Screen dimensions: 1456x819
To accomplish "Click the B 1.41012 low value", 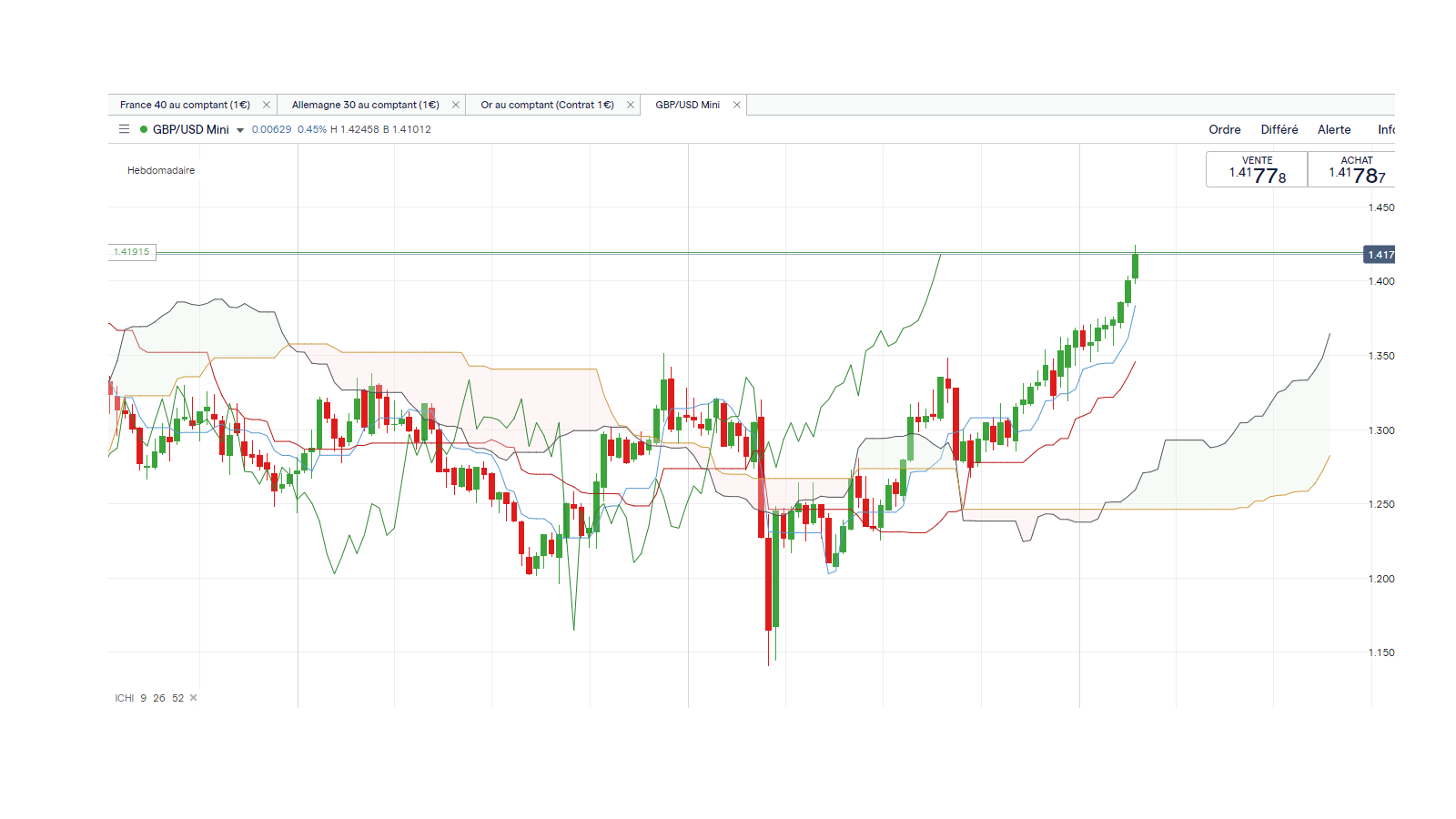I will point(407,129).
